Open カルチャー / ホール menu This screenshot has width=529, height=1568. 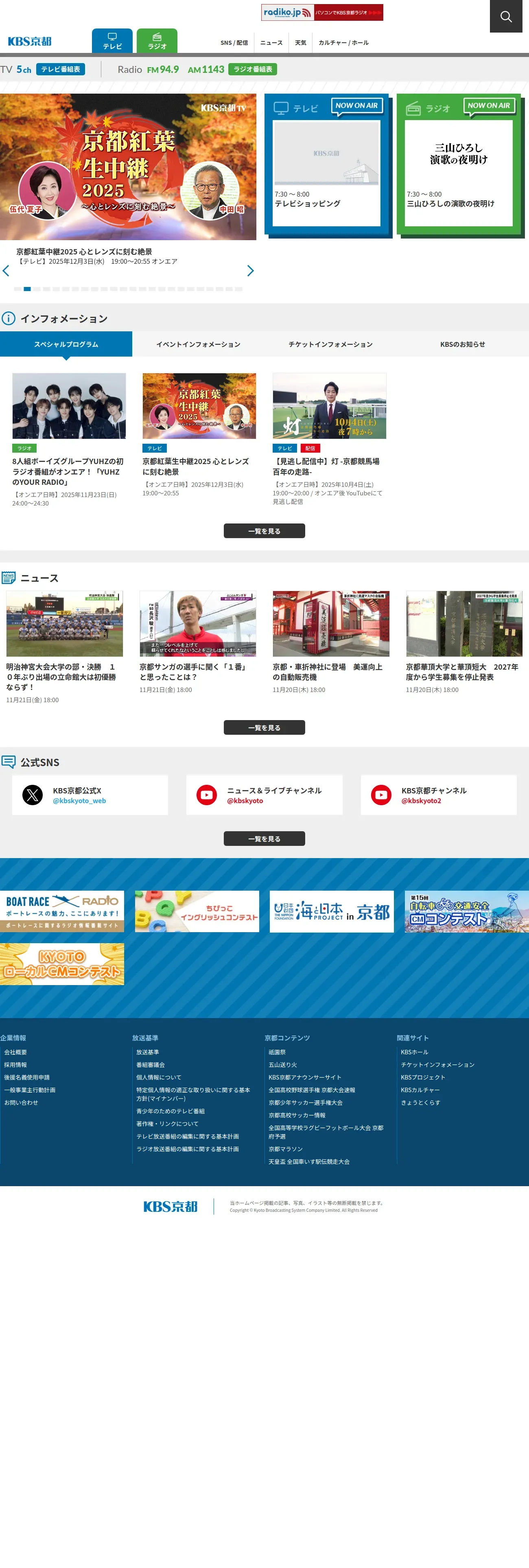343,43
